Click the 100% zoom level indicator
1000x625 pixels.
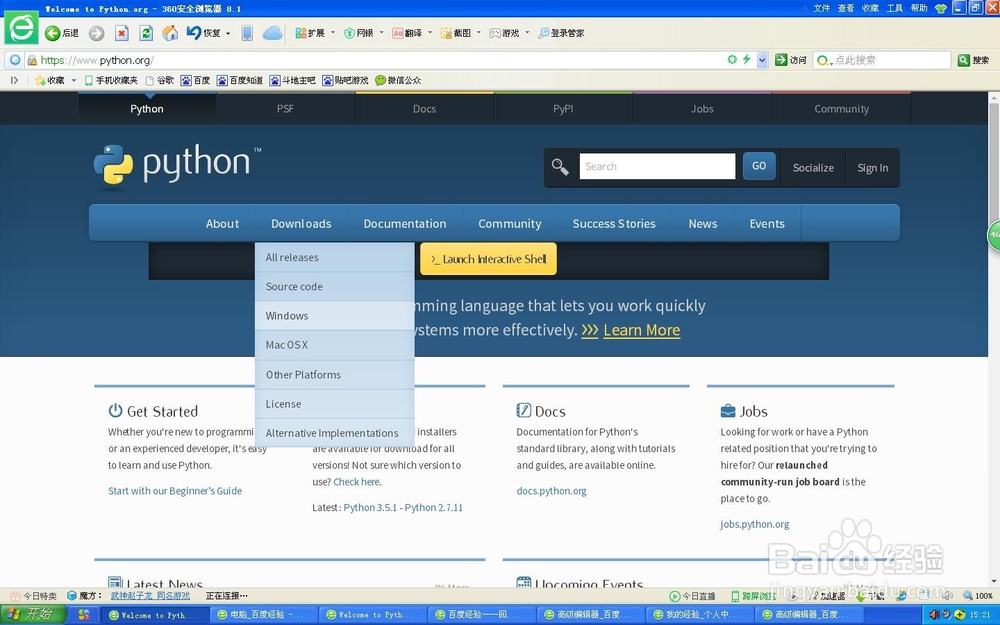tap(978, 596)
